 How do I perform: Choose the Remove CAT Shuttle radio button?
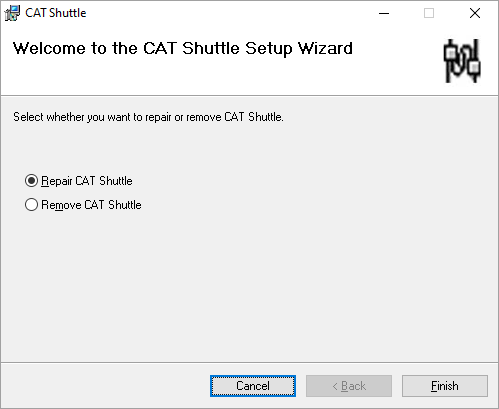(x=31, y=205)
